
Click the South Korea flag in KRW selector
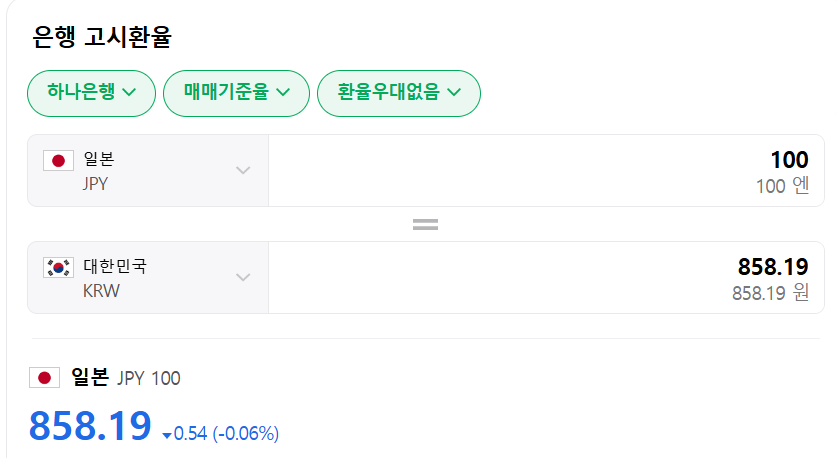tap(59, 267)
